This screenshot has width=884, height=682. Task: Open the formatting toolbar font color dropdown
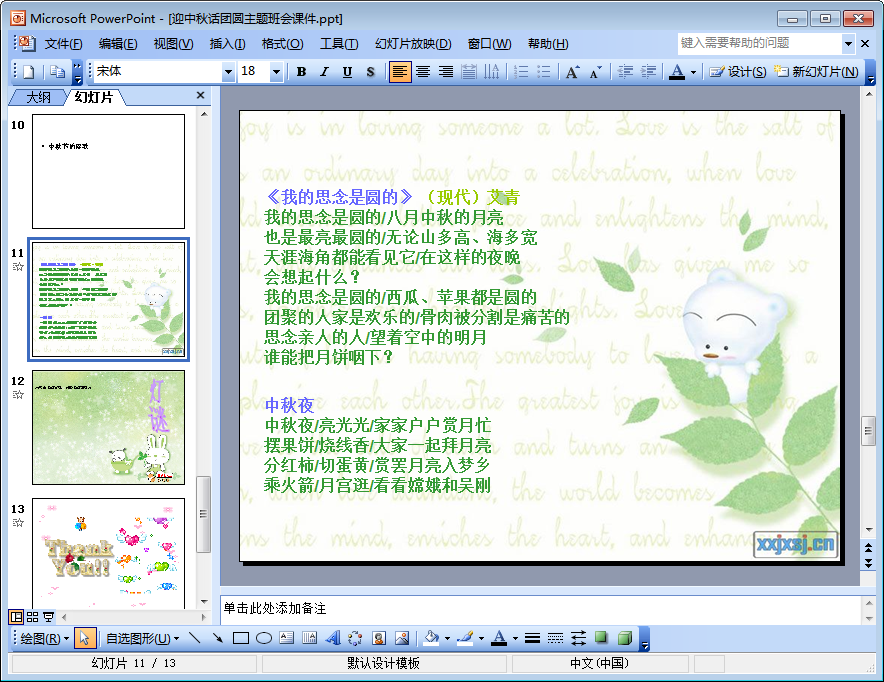coord(693,72)
